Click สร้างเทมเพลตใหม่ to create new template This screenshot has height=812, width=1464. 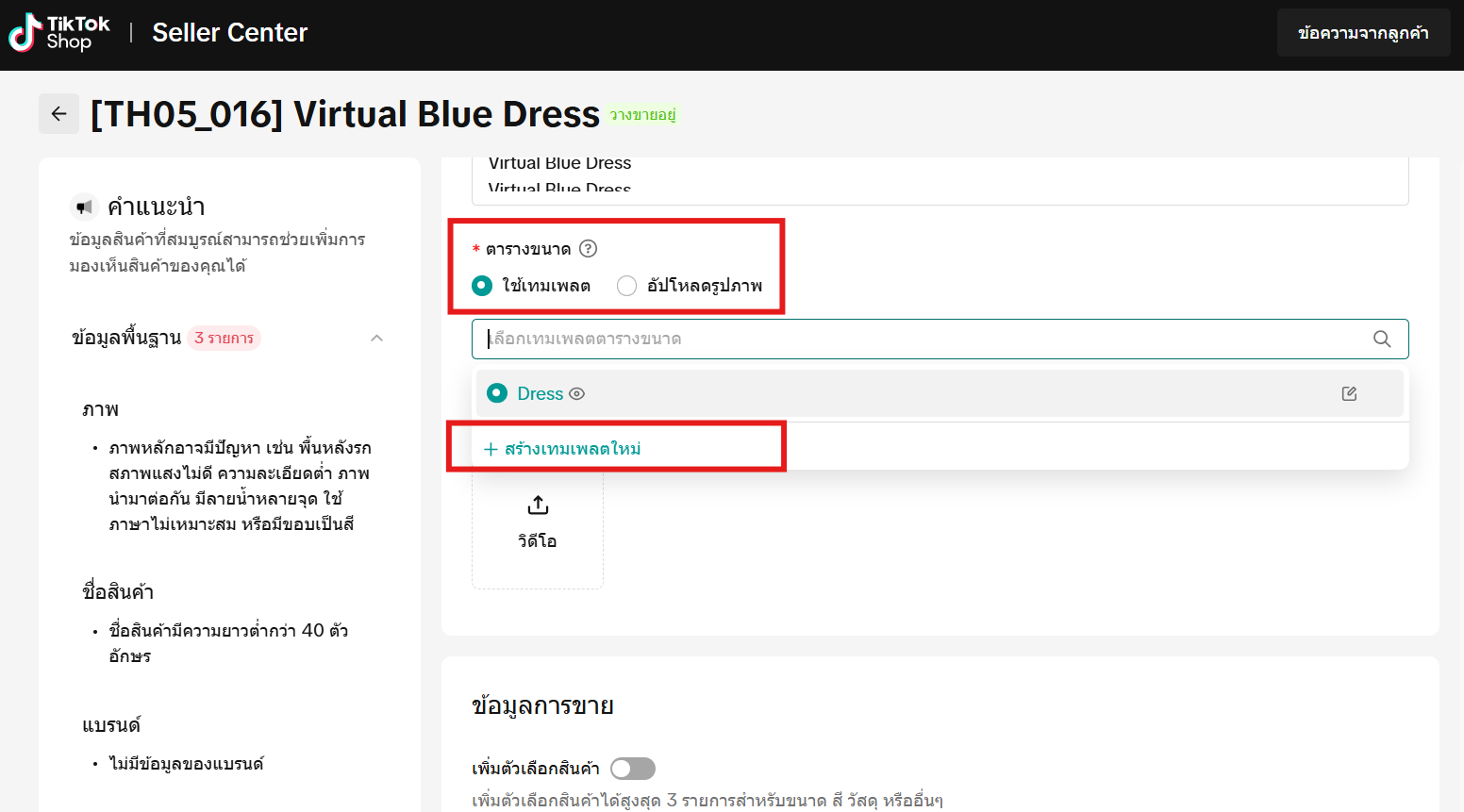click(563, 449)
